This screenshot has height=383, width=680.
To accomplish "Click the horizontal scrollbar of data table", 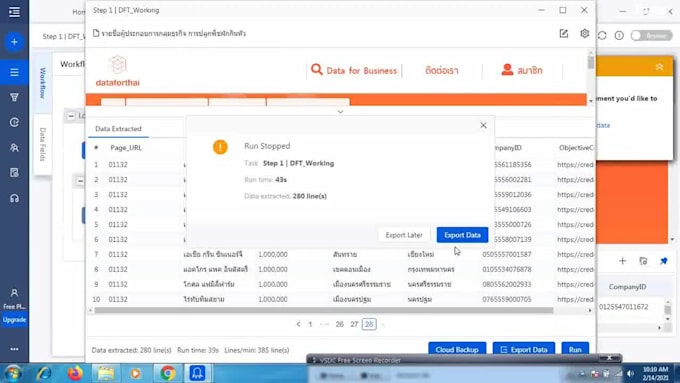I will [324, 311].
